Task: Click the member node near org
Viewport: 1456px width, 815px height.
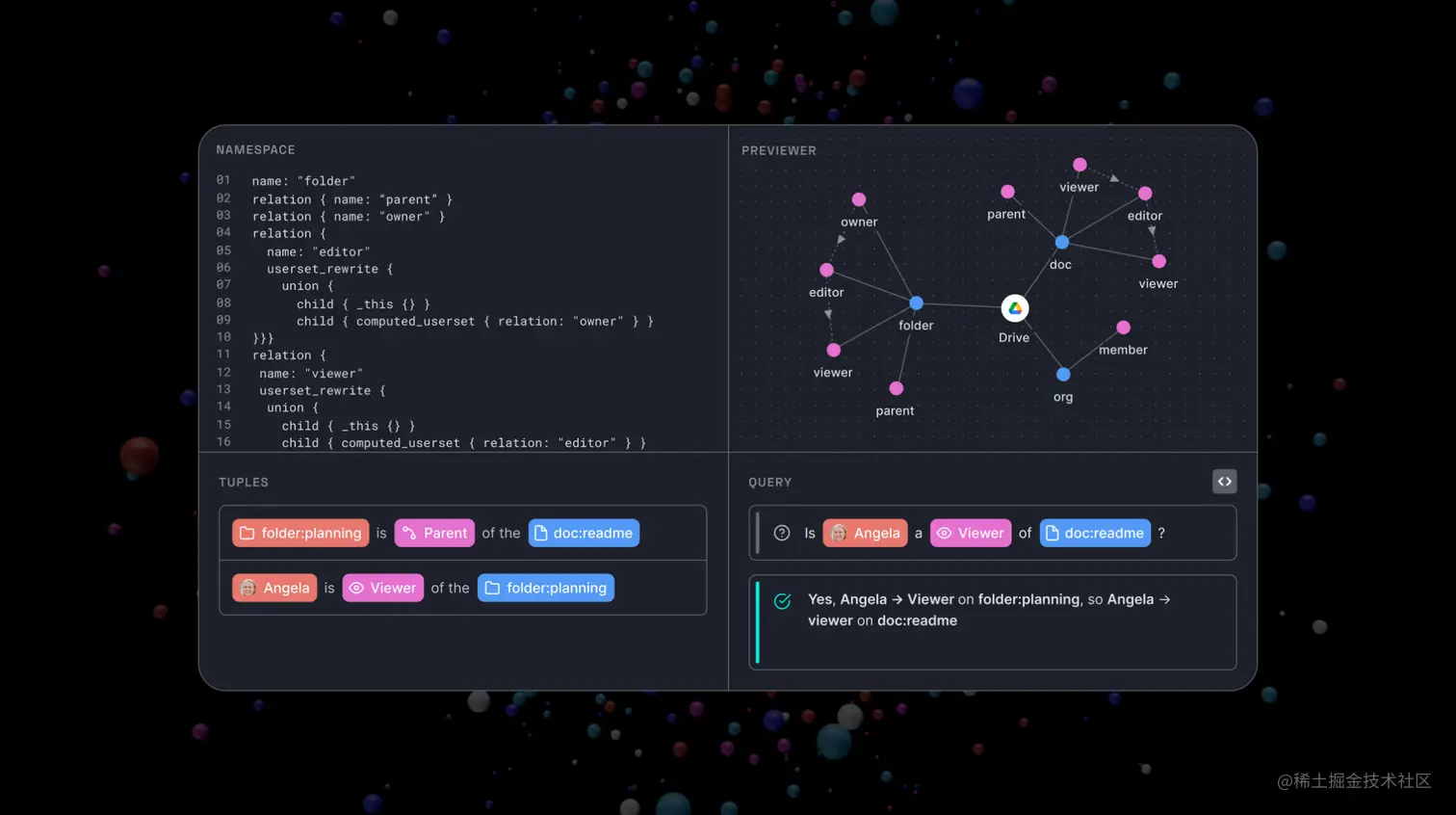Action: pos(1123,328)
